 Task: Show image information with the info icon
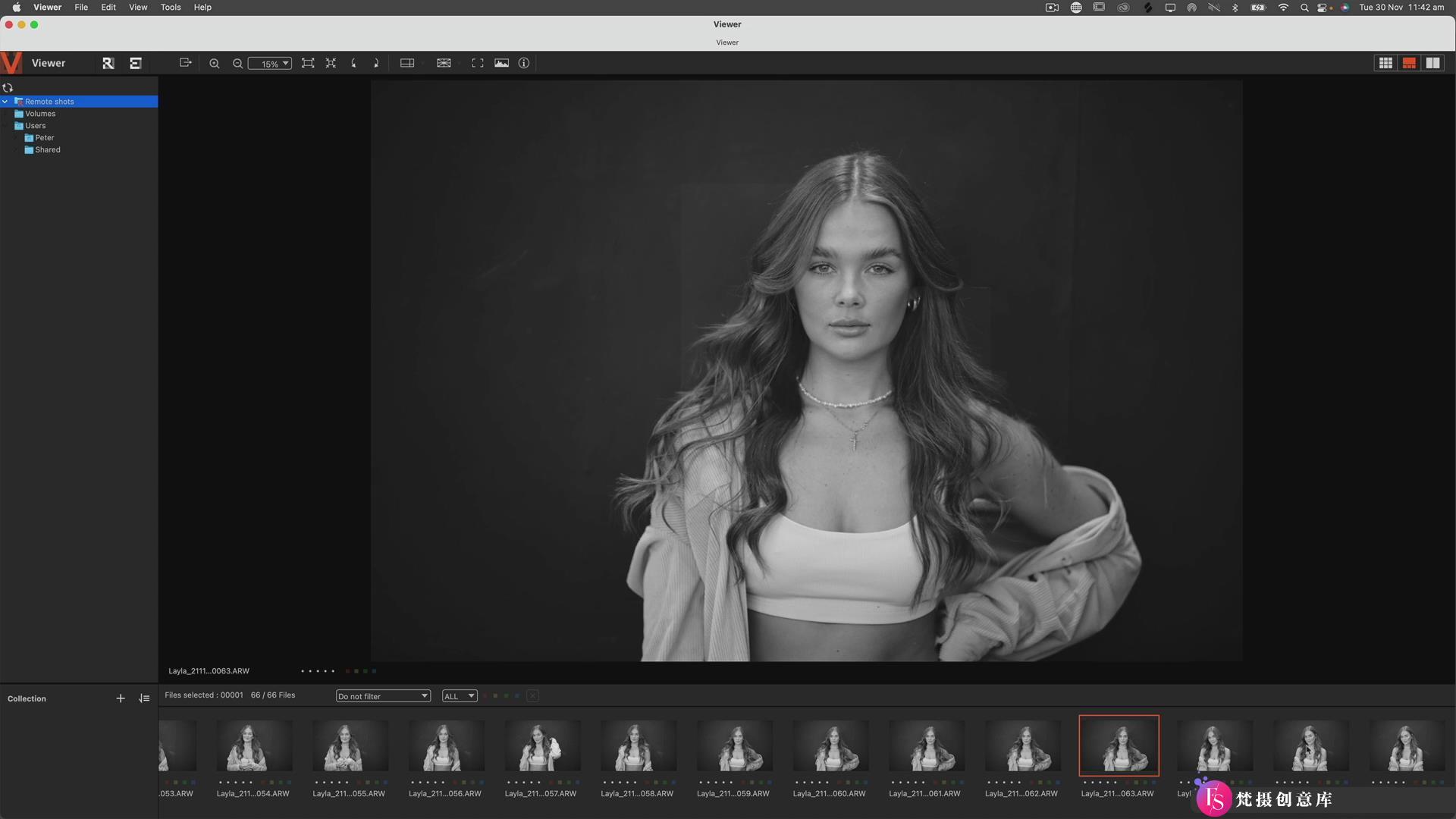(524, 63)
